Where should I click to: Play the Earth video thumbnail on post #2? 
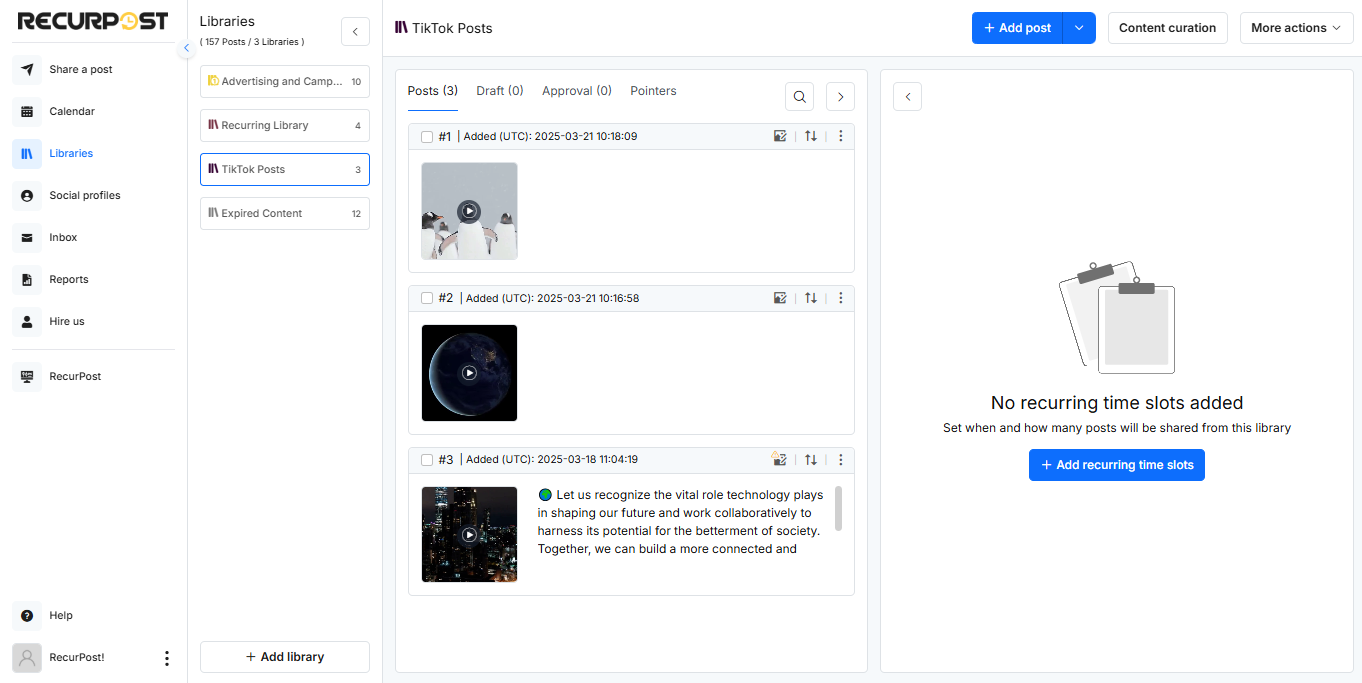(469, 373)
